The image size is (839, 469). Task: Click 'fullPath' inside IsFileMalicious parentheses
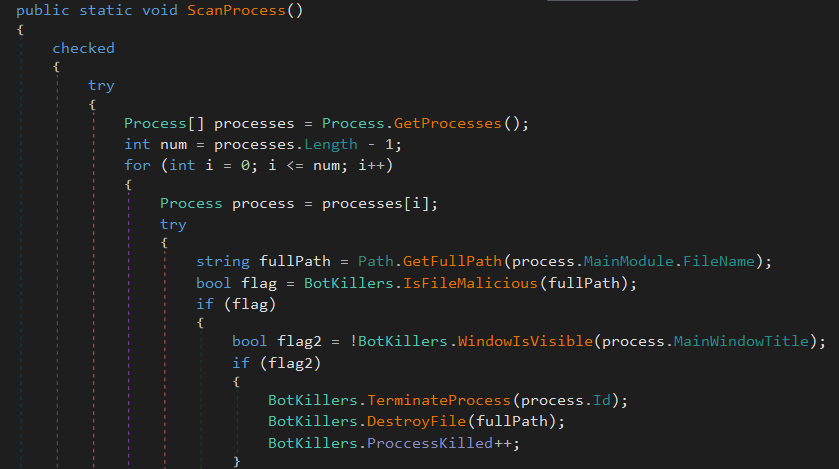(583, 283)
